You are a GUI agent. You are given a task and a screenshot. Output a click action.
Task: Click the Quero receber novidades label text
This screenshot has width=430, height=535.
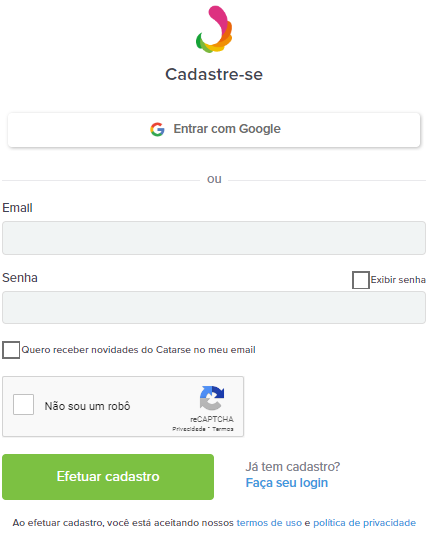tap(138, 350)
